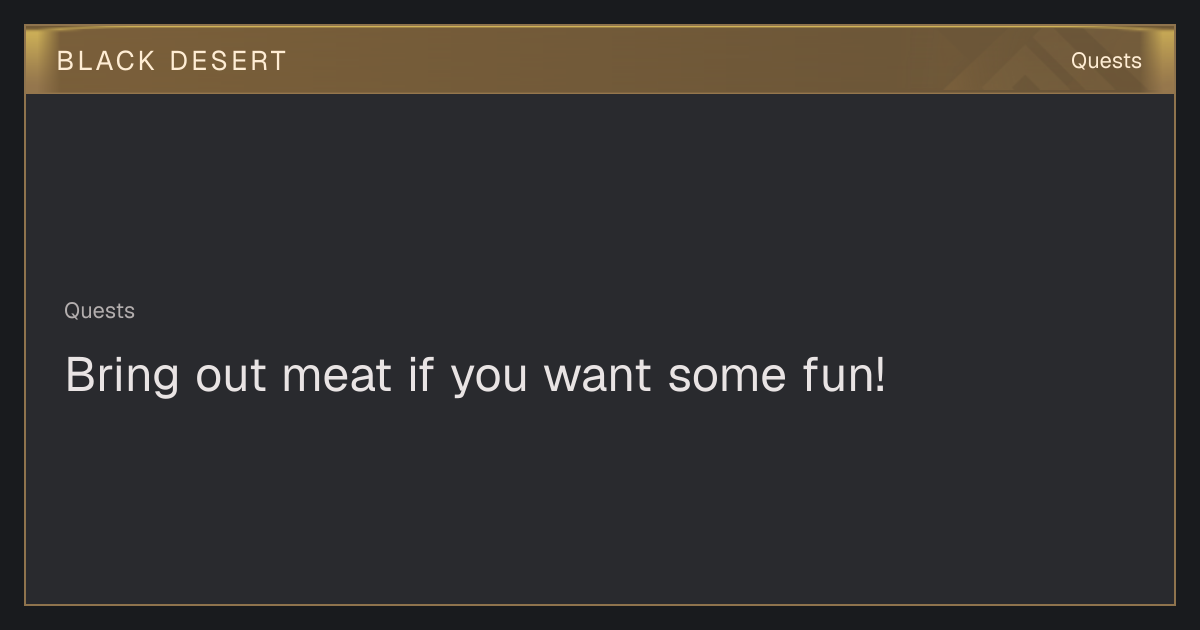Click the word 'you' in the quest heading
1200x630 pixels.
[x=489, y=380]
